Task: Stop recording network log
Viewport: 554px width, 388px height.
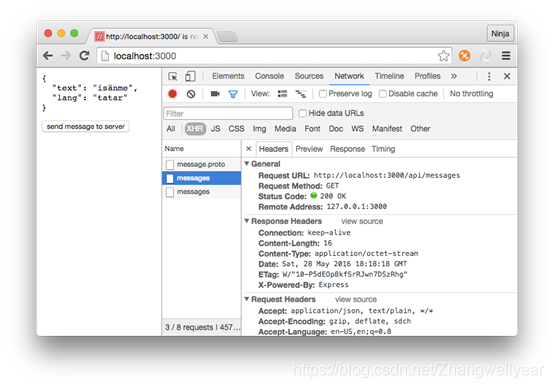Action: (x=172, y=94)
